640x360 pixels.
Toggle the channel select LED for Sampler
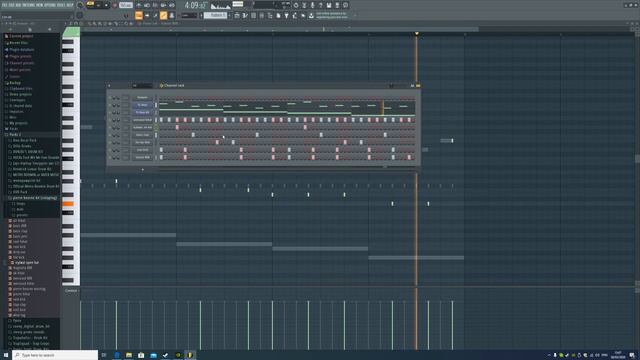tap(156, 98)
